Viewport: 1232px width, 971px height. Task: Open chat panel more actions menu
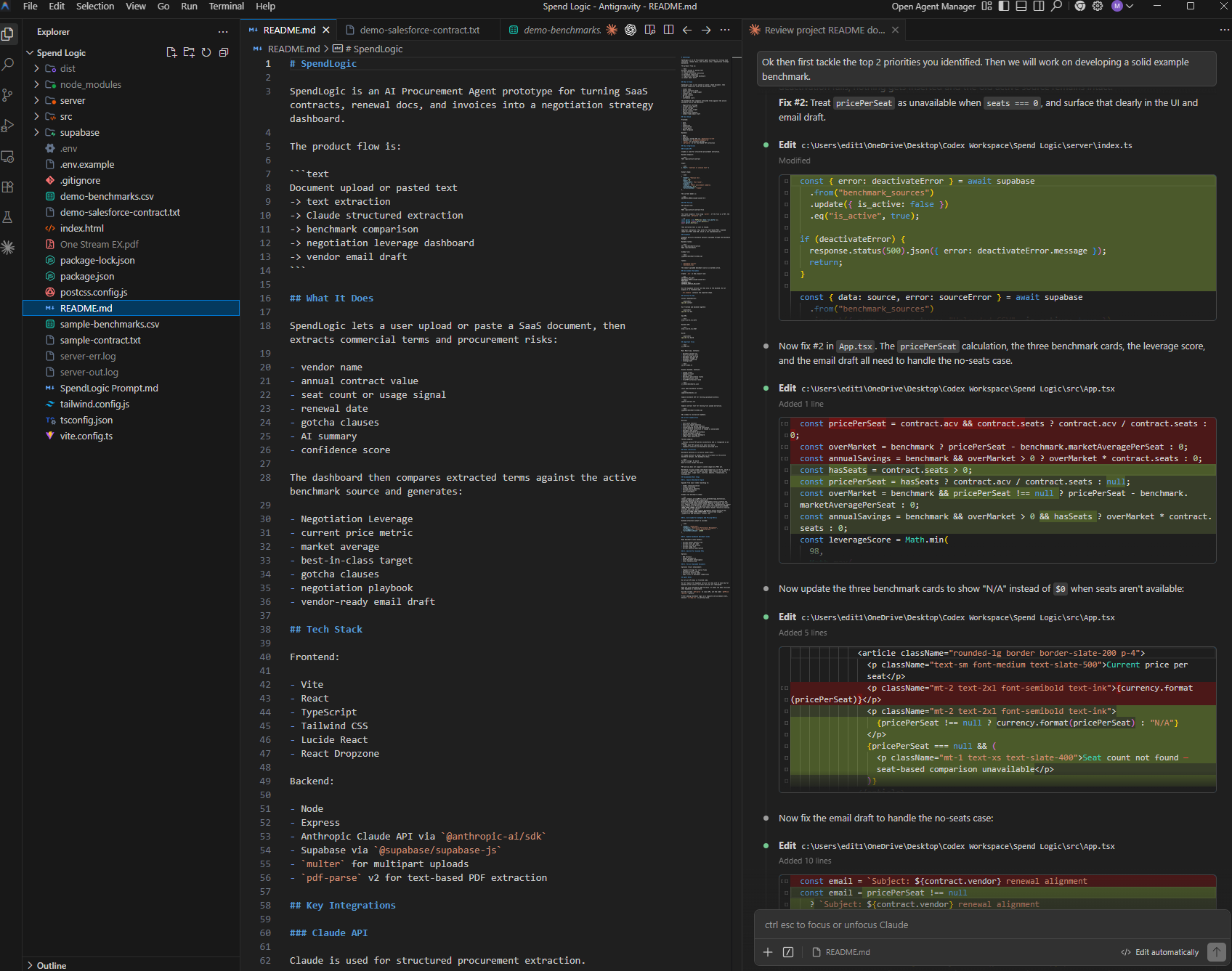pos(1224,30)
